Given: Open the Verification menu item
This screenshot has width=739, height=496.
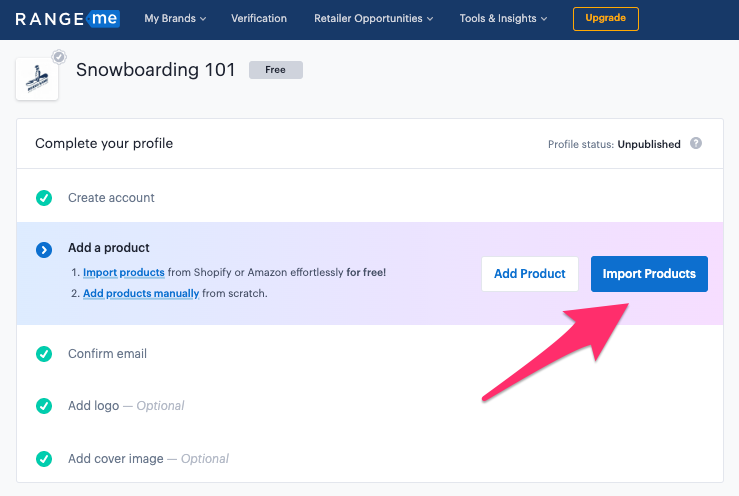Looking at the screenshot, I should pos(259,18).
